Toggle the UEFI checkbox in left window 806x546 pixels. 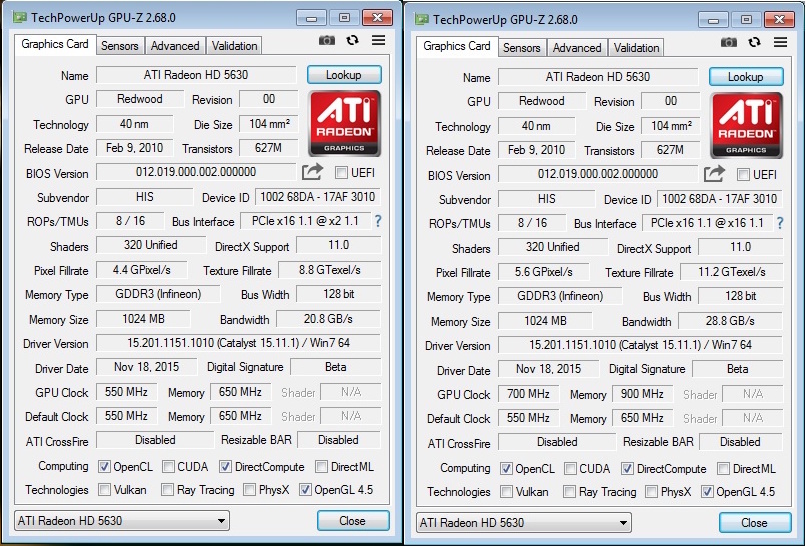[341, 173]
